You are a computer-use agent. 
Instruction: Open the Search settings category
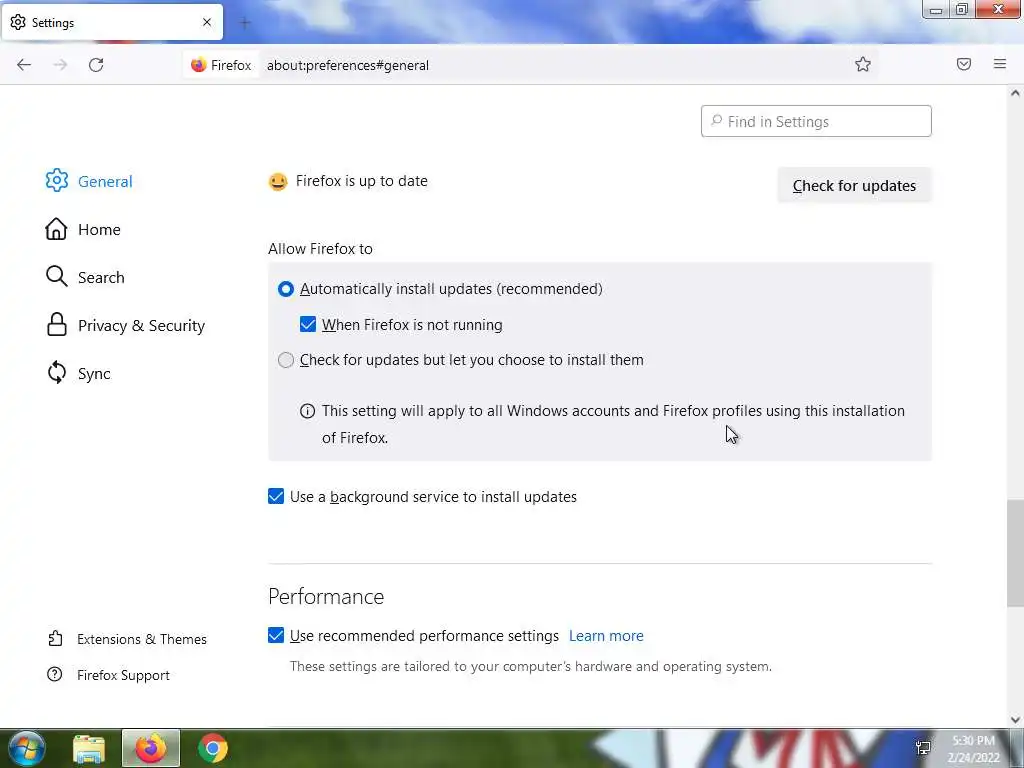click(x=85, y=277)
